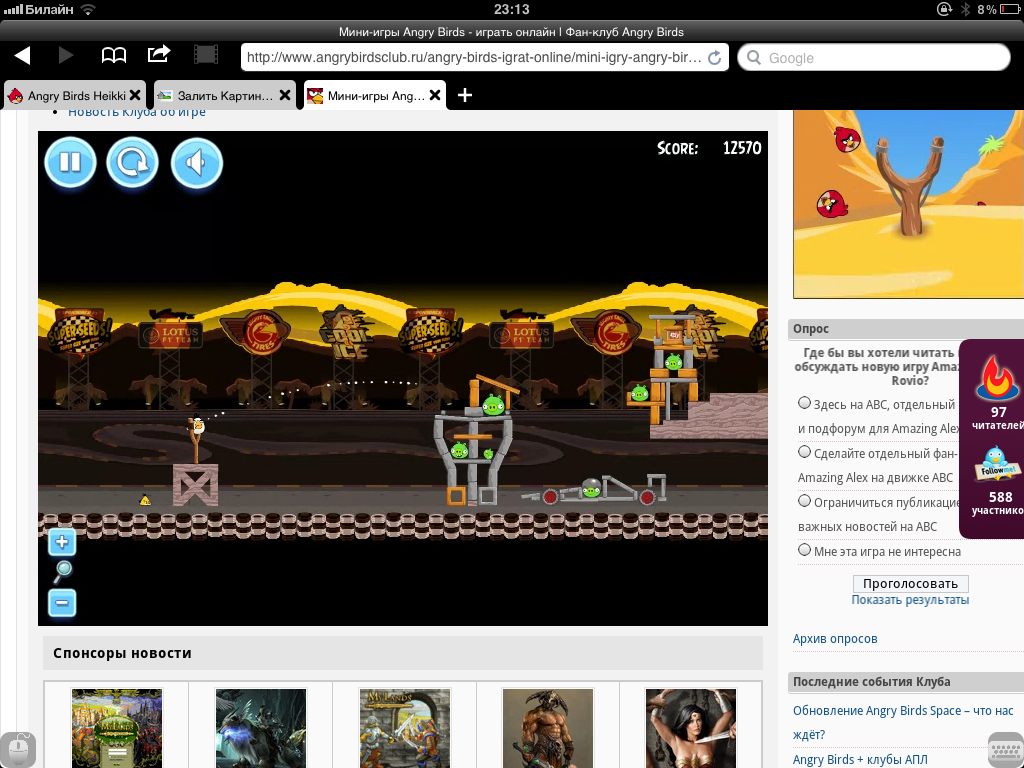The image size is (1024, 768).
Task: Open the share arrow icon
Action: pyautogui.click(x=159, y=54)
